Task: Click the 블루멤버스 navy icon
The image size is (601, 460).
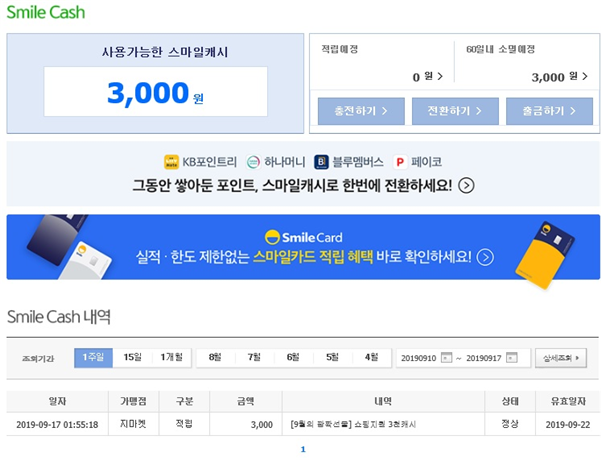Action: (321, 162)
